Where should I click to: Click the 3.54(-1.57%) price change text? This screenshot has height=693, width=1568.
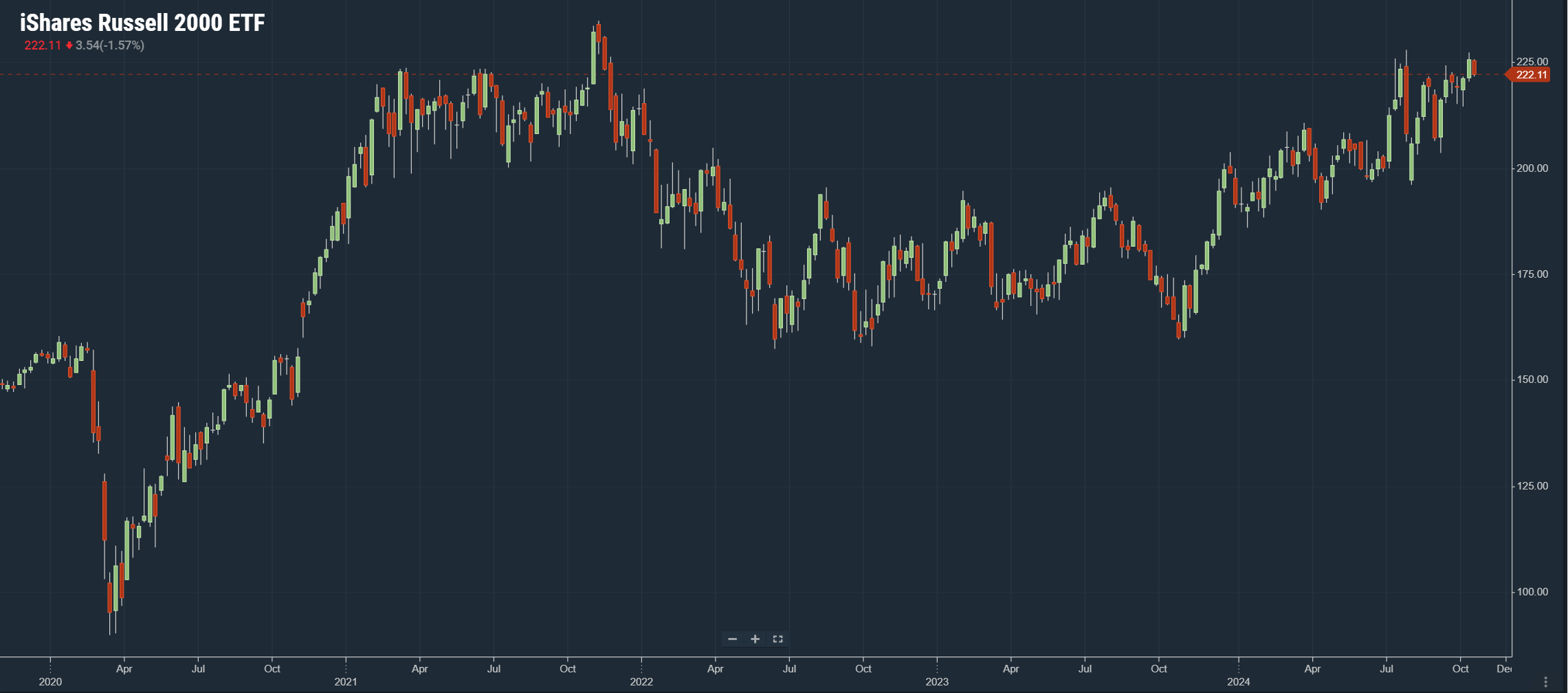(110, 45)
